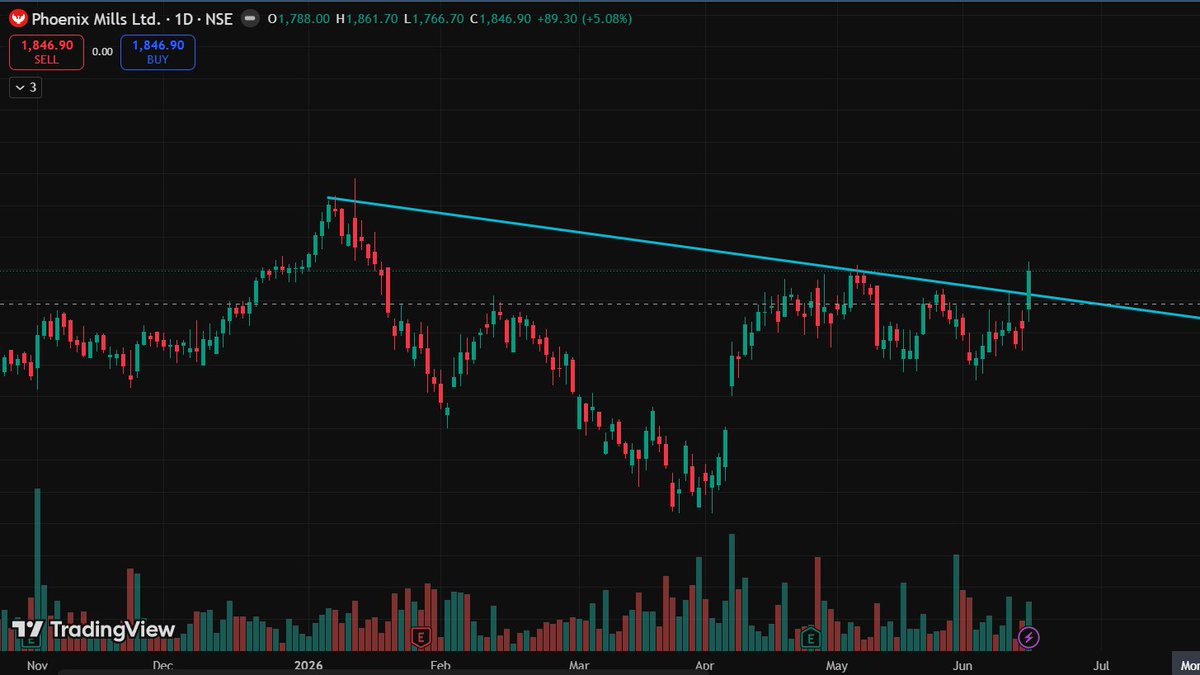
Task: Click the Apr label on time axis
Action: pos(705,665)
